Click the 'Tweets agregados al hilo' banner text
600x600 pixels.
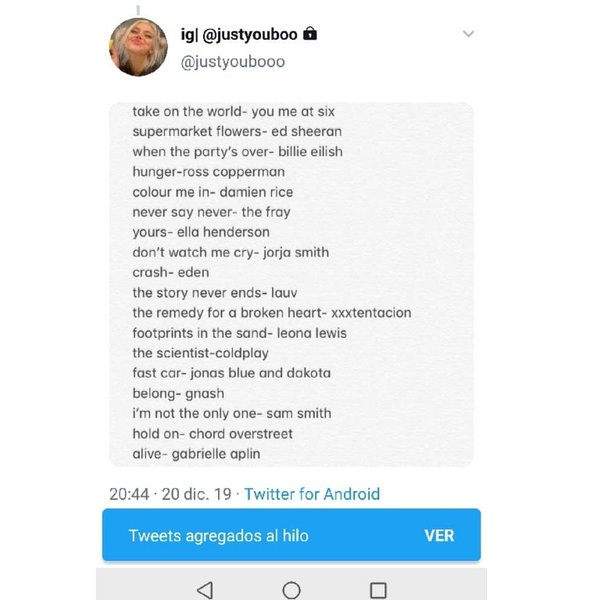pyautogui.click(x=218, y=535)
